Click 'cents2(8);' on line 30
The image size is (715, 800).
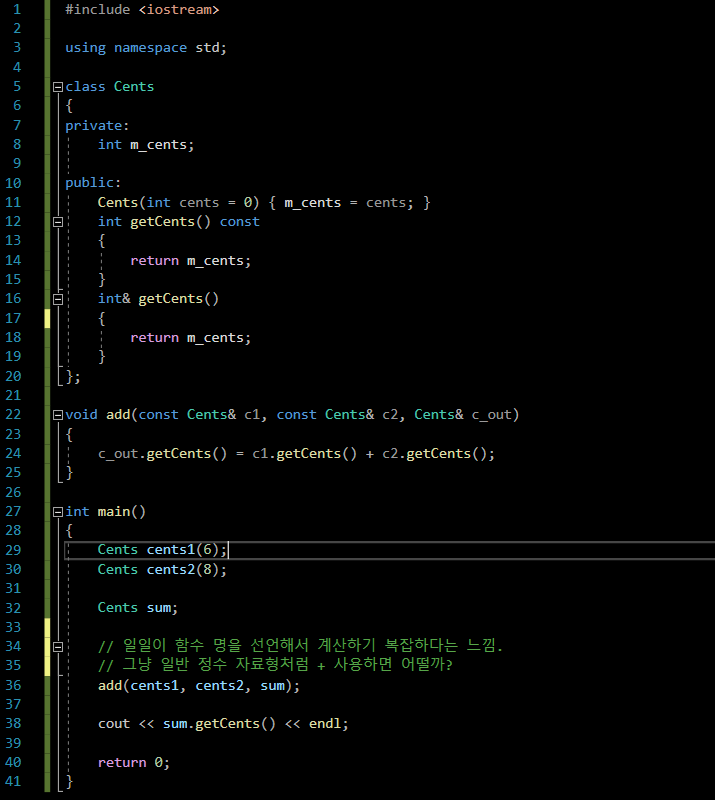[x=187, y=569]
